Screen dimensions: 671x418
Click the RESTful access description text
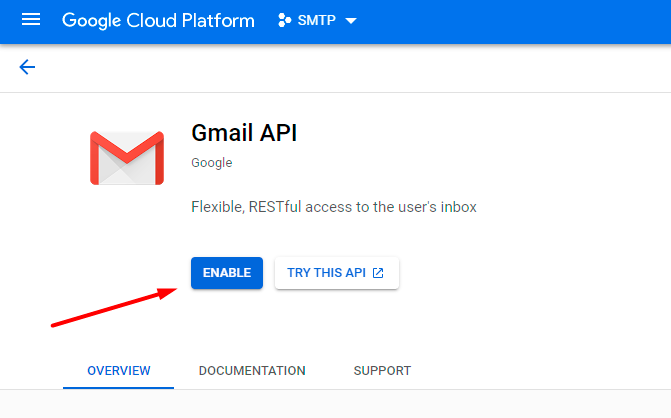(x=333, y=208)
